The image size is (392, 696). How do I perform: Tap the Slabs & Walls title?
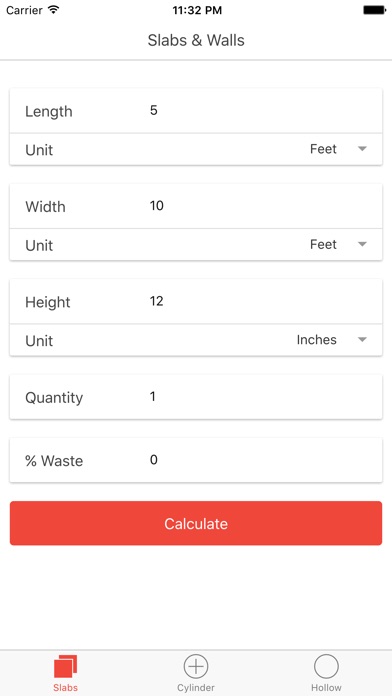pyautogui.click(x=196, y=40)
